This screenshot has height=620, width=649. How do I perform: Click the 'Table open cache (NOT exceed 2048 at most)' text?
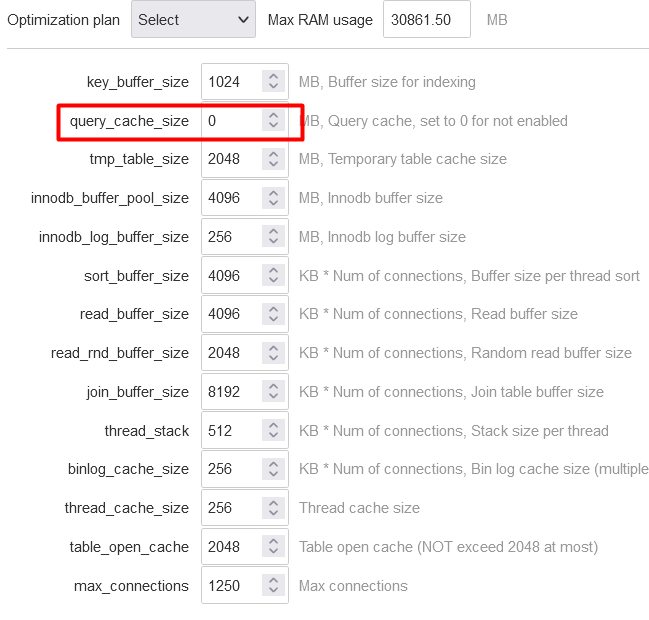click(448, 547)
